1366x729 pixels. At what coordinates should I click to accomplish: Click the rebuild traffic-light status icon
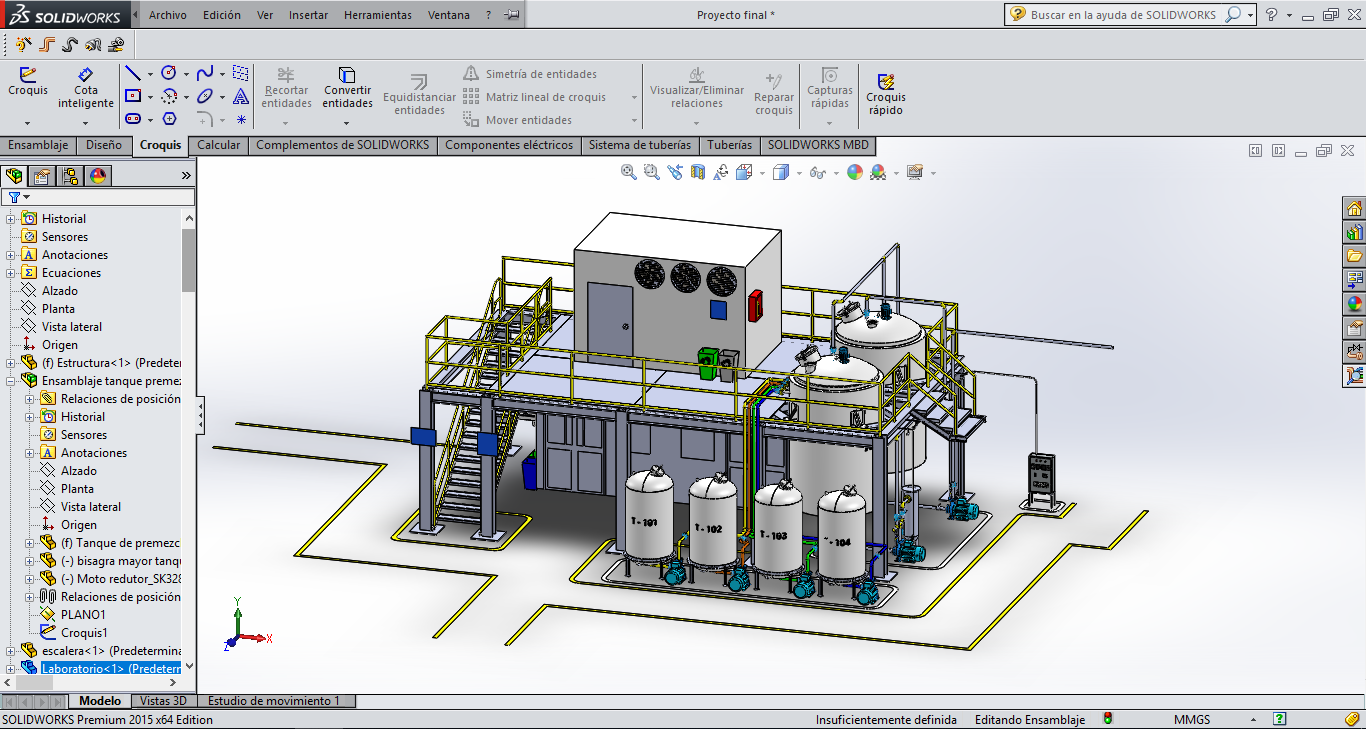[1107, 719]
